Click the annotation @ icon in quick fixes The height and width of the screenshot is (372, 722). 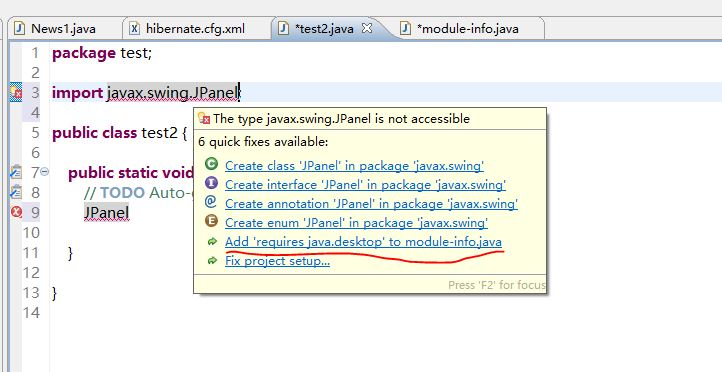tap(211, 202)
